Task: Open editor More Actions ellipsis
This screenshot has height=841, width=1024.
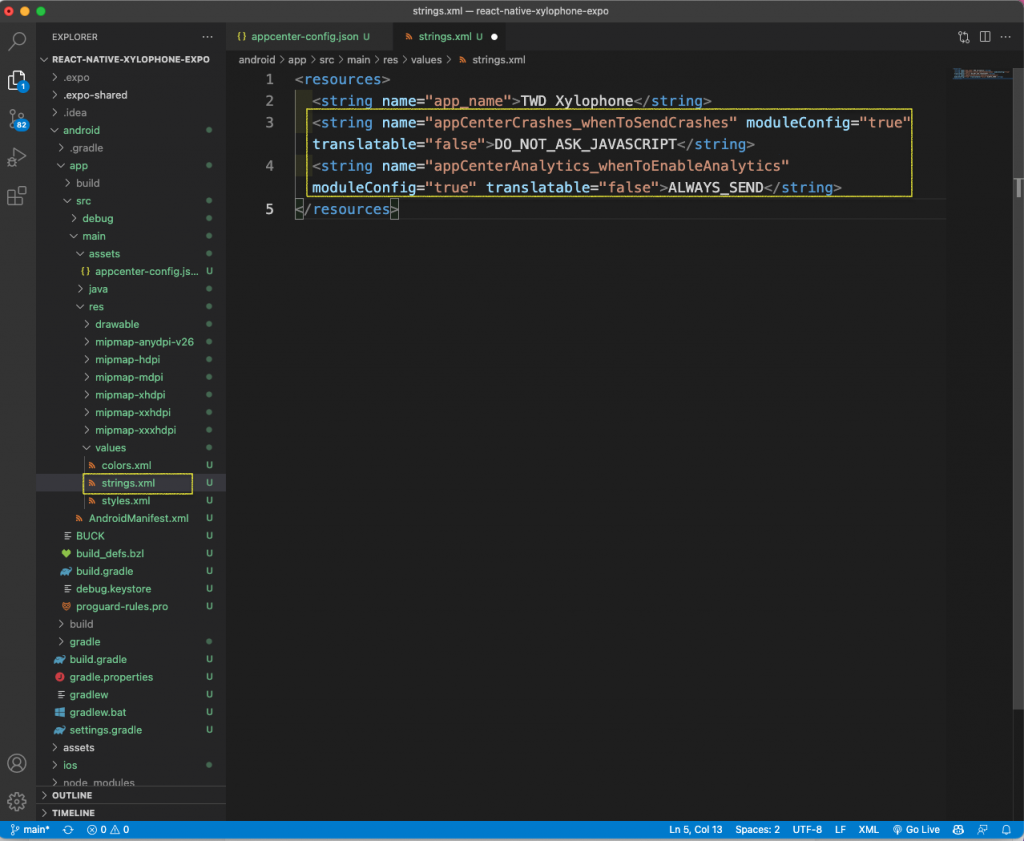Action: [x=1006, y=37]
